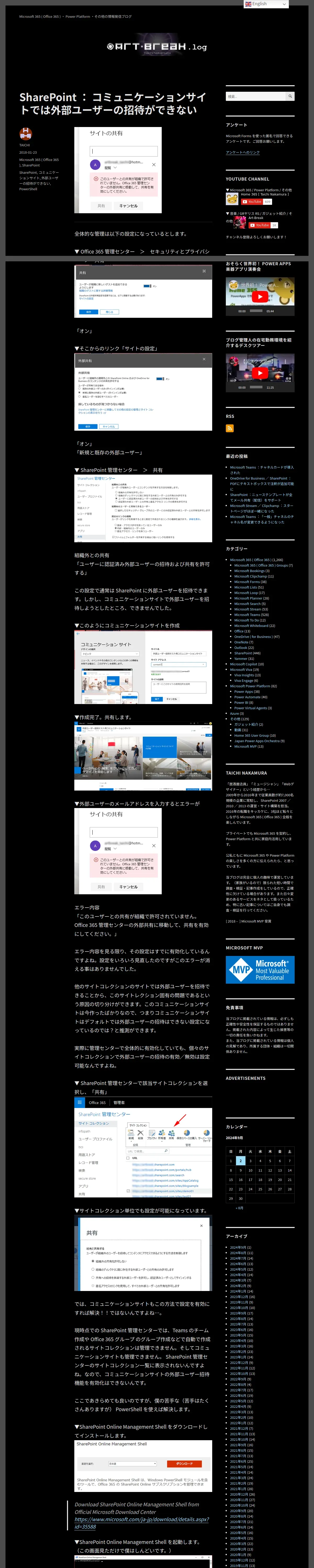Seek the Power Apps video progress bar
This screenshot has width=314, height=1568.
coord(256,310)
